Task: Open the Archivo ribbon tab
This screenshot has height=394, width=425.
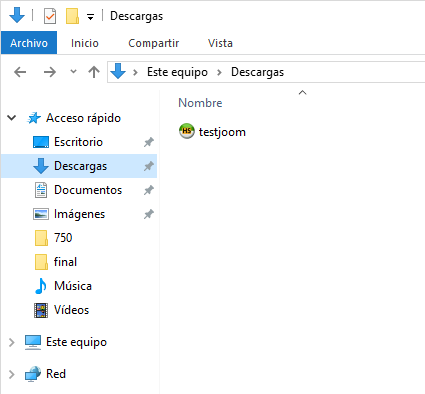Action: 29,43
